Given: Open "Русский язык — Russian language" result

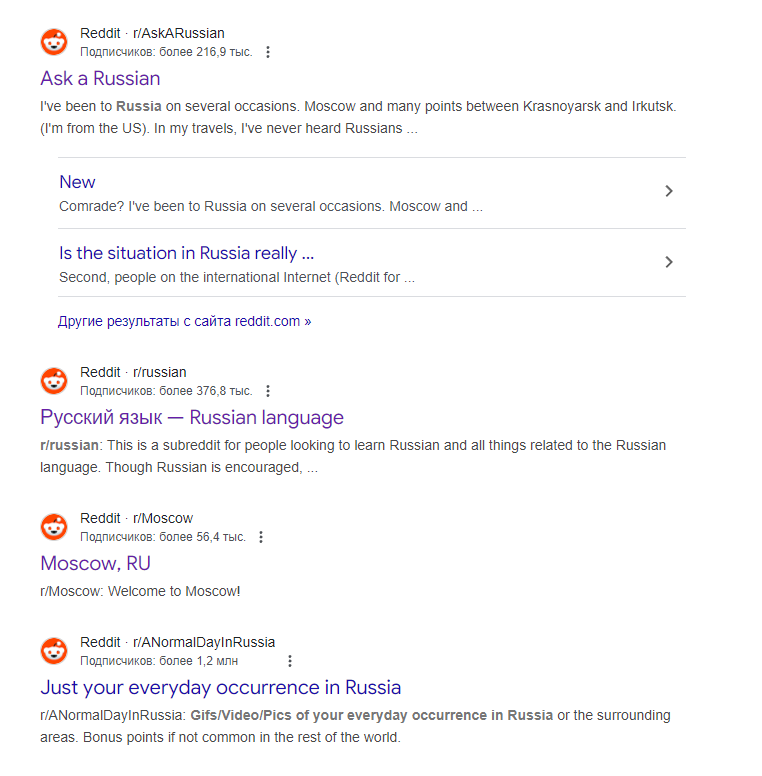Looking at the screenshot, I should click(192, 417).
